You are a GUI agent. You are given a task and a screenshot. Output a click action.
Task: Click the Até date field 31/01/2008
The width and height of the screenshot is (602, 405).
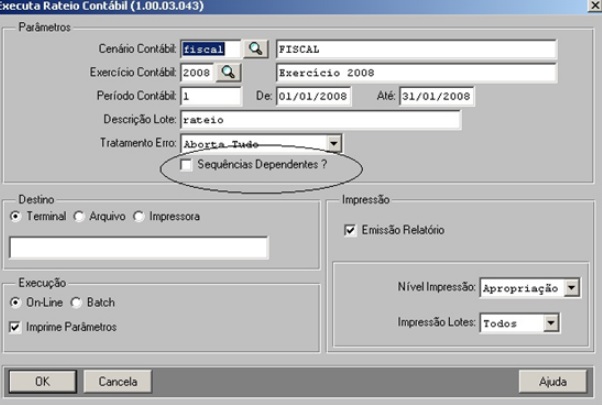click(437, 96)
